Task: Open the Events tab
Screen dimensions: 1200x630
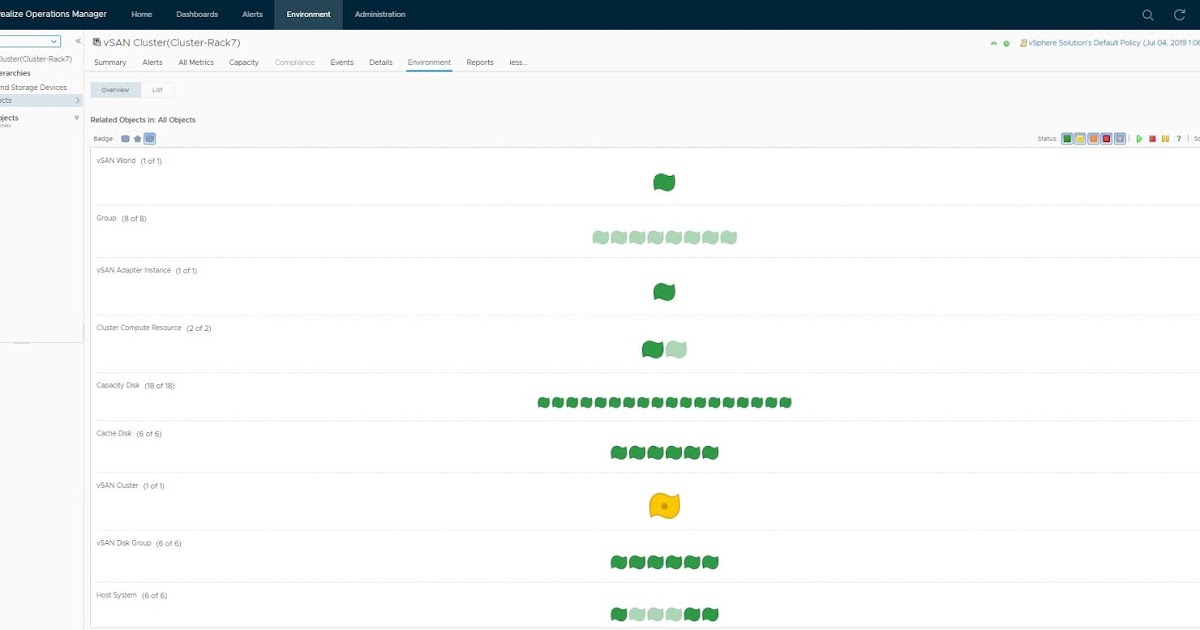Action: pyautogui.click(x=342, y=62)
